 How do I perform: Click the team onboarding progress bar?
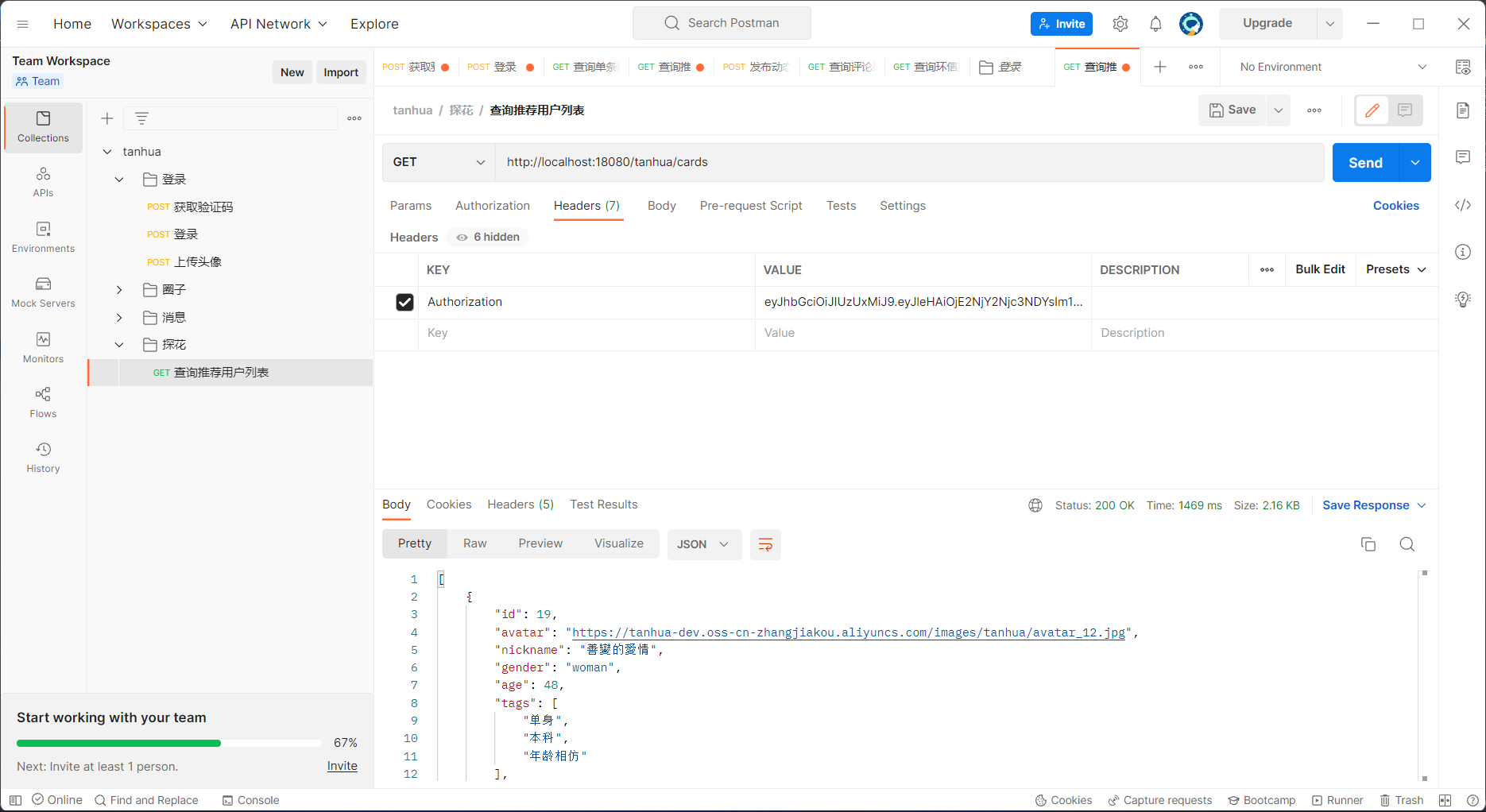coord(168,744)
